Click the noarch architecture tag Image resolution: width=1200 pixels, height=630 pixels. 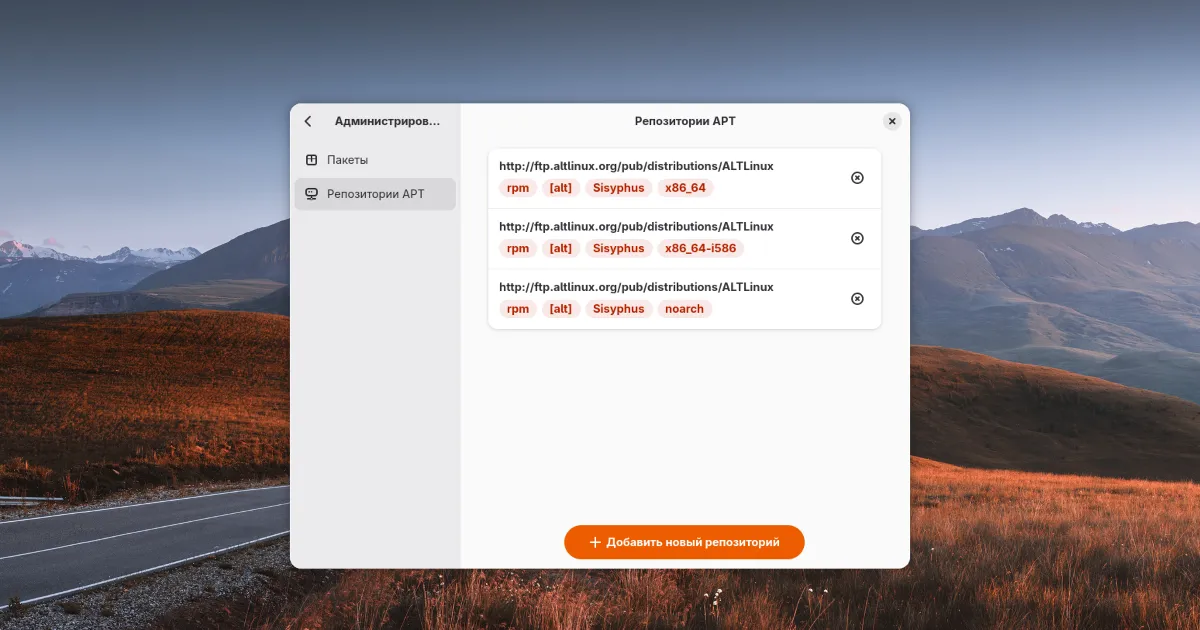(x=684, y=309)
